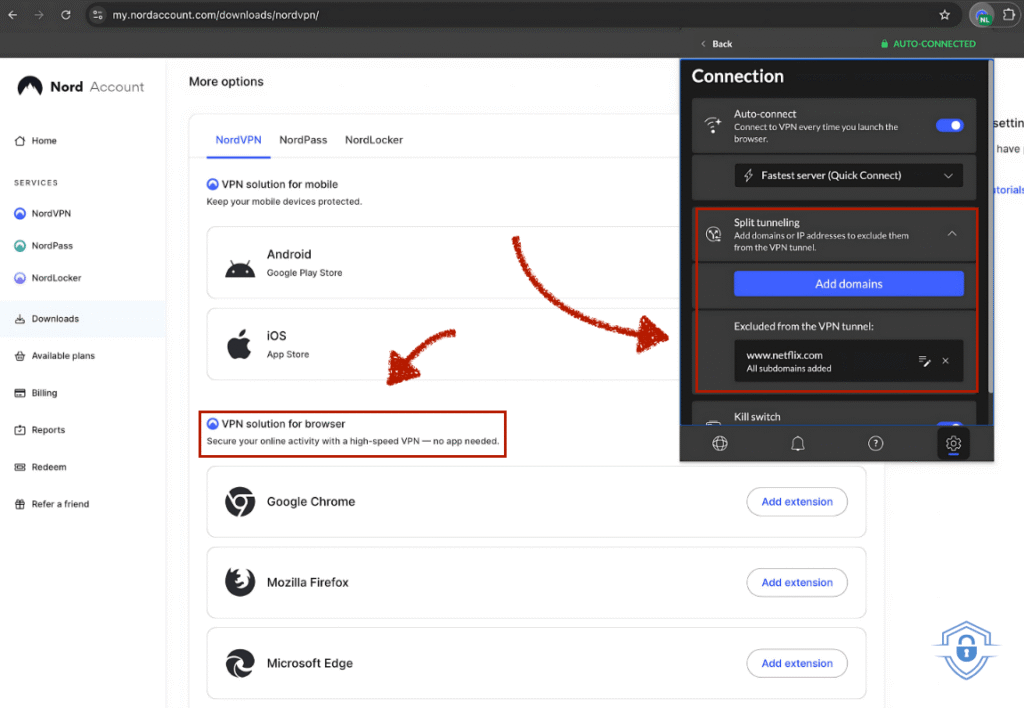Click the globe icon in extension footer

point(720,443)
